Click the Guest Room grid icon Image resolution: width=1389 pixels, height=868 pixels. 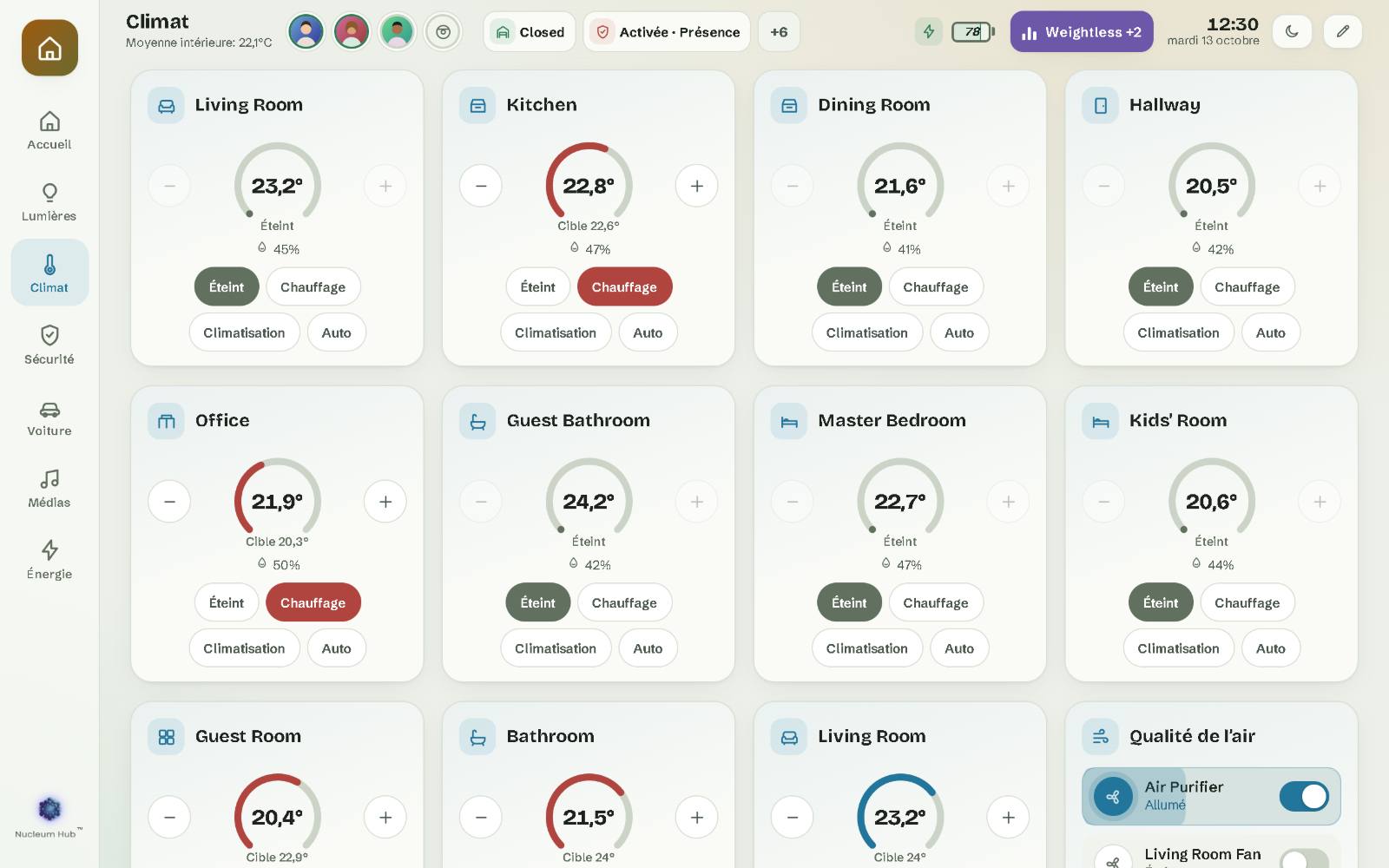click(166, 738)
